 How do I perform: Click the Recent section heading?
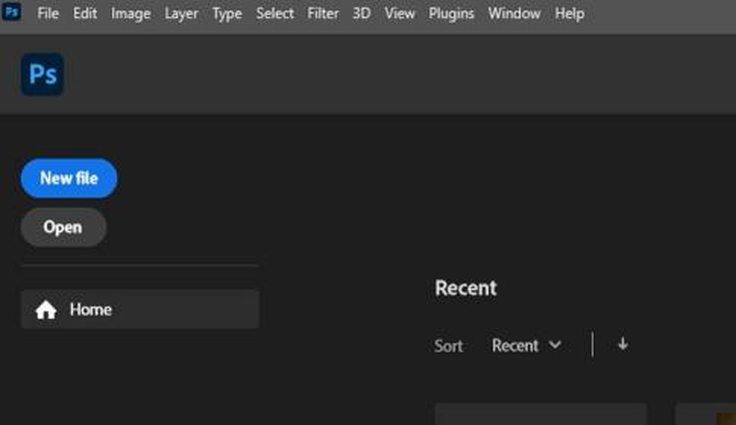click(x=466, y=288)
